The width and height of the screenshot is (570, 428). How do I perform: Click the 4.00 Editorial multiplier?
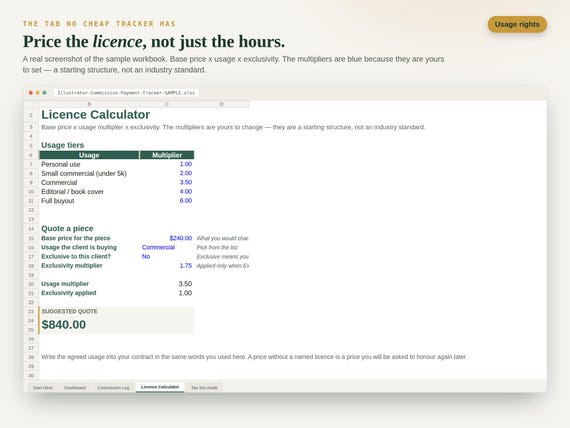[x=186, y=192]
